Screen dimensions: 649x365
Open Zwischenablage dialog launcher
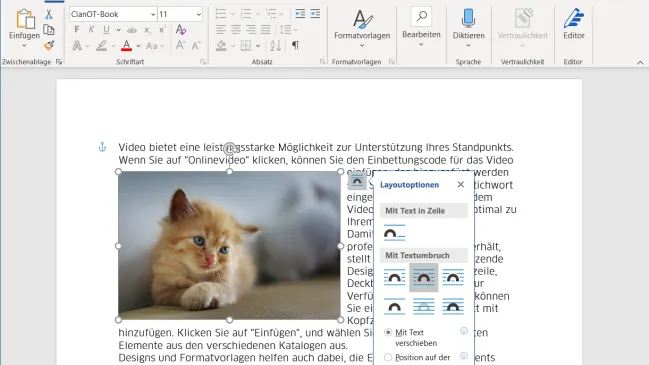tap(59, 62)
